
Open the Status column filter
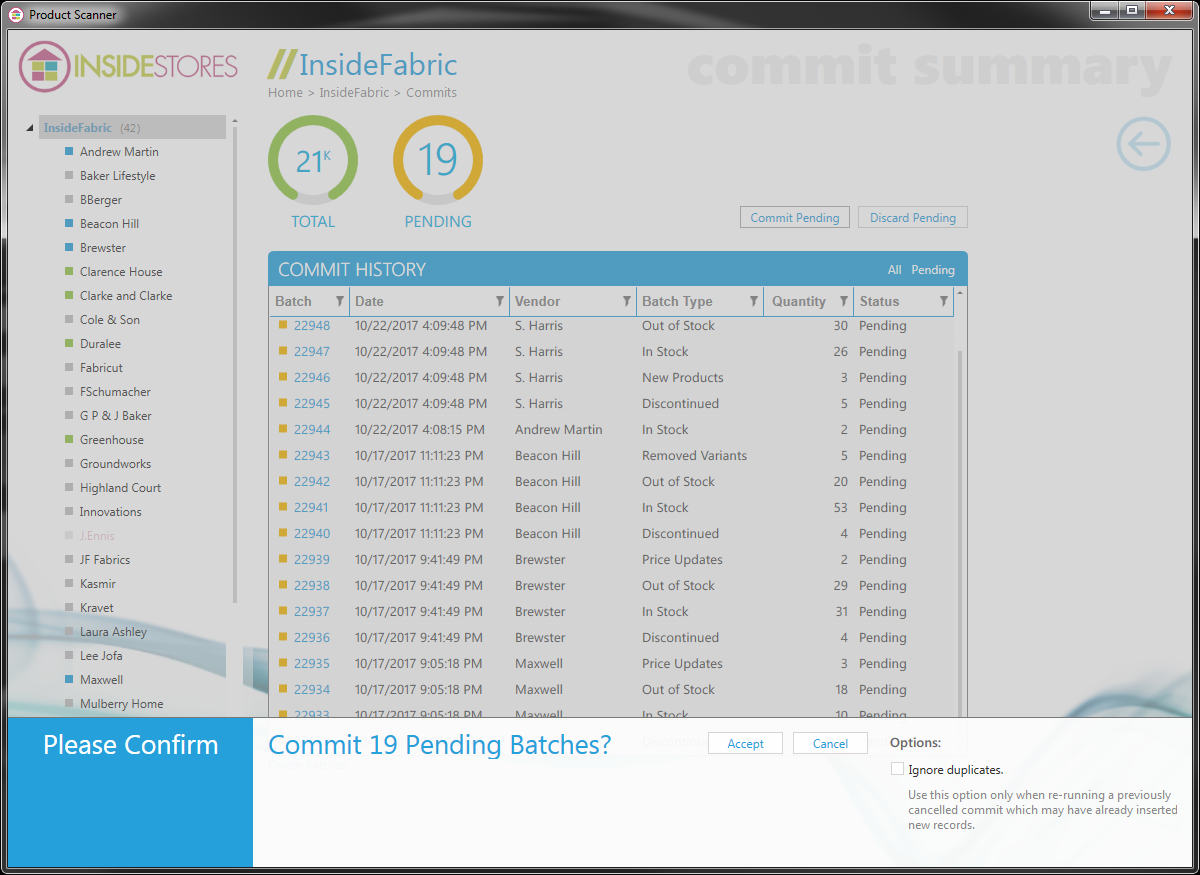944,301
